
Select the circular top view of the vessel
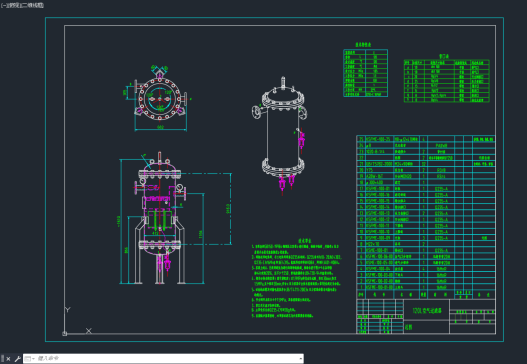[x=160, y=98]
